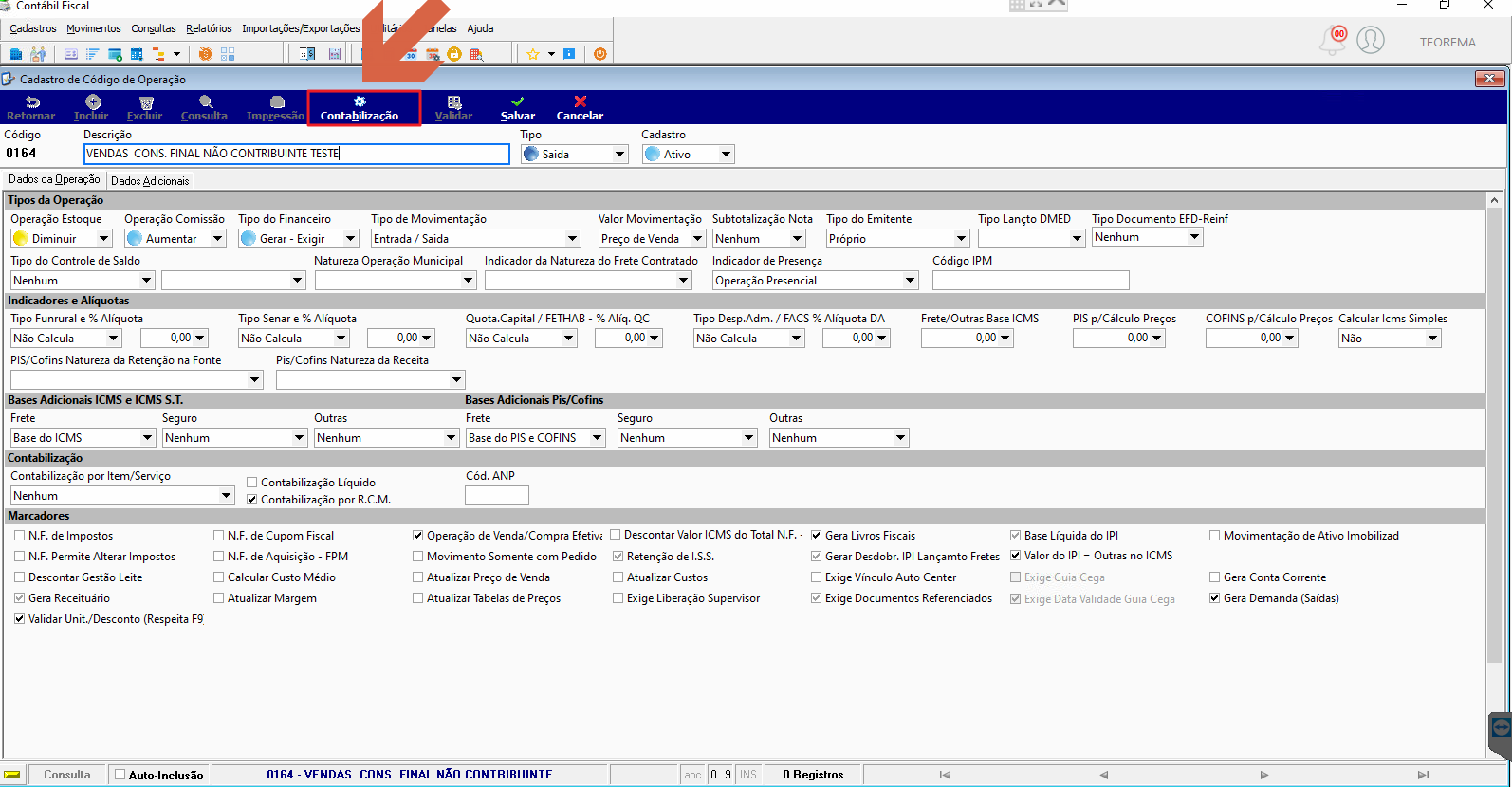Click the document with dollar sign toolbar icon
1512x787 pixels.
click(307, 54)
